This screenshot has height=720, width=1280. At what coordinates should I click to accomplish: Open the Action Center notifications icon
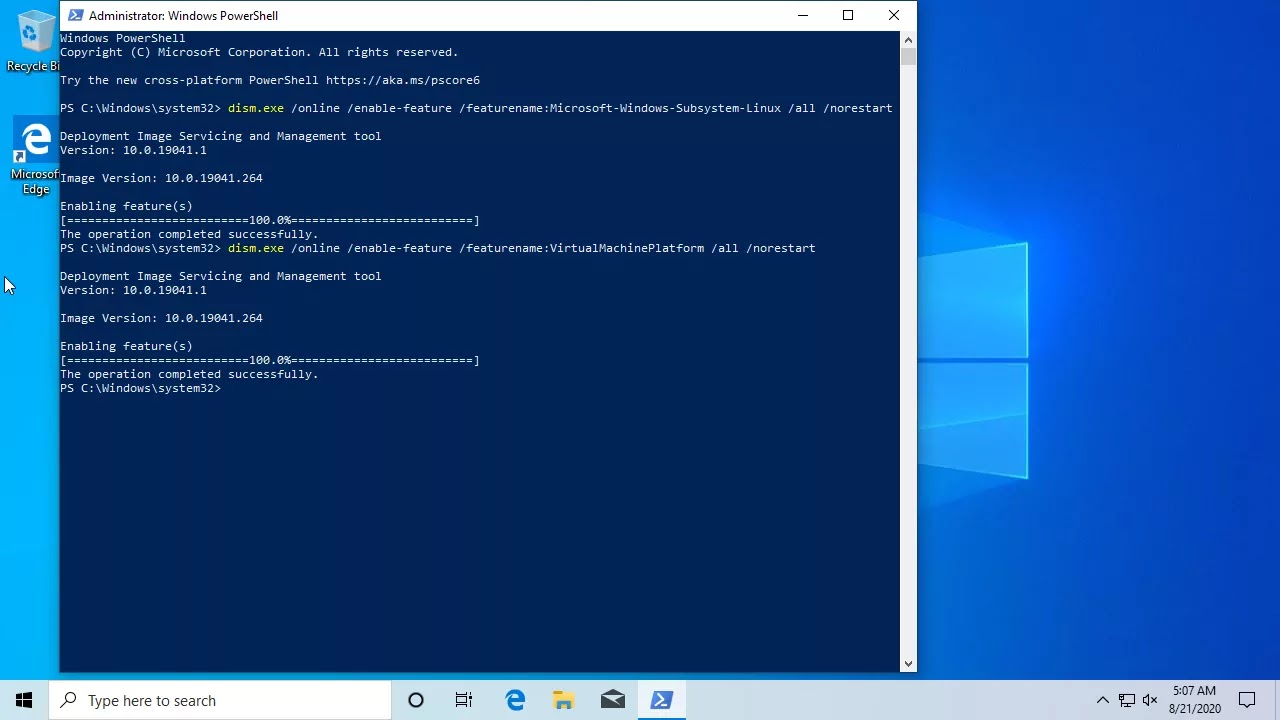point(1247,700)
